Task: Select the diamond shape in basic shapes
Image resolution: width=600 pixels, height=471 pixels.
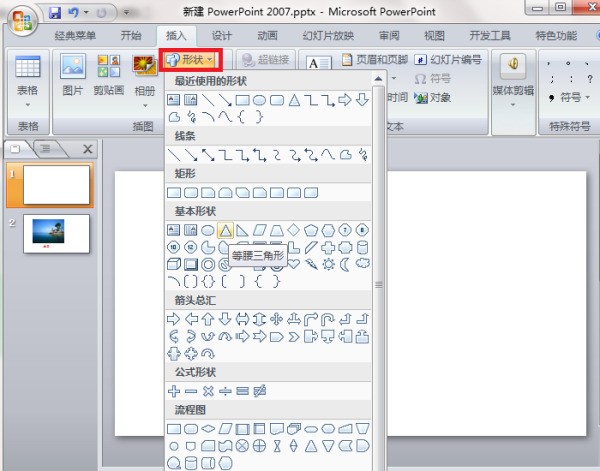Action: pyautogui.click(x=293, y=231)
